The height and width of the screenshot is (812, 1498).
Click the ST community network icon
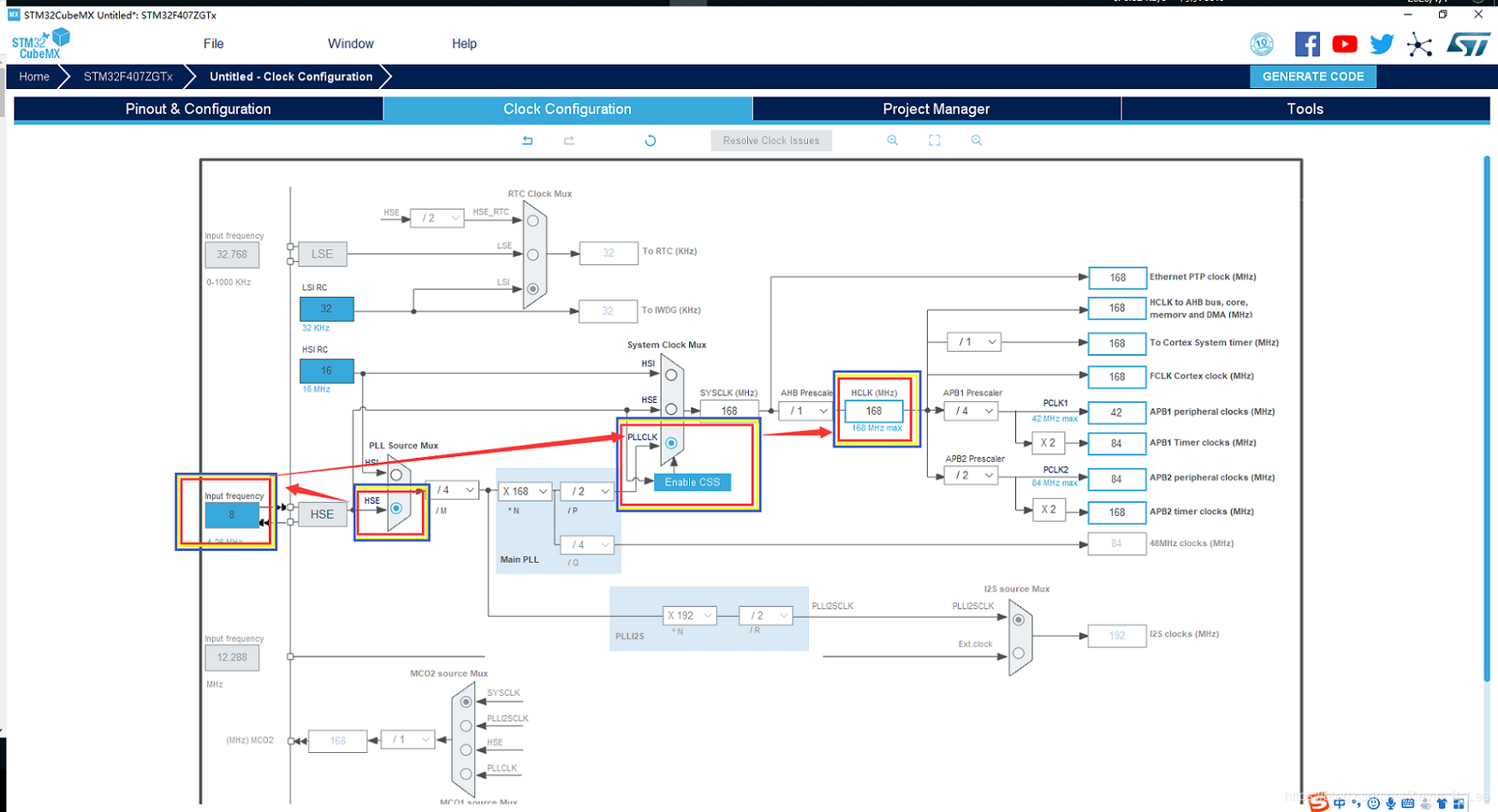(x=1420, y=44)
